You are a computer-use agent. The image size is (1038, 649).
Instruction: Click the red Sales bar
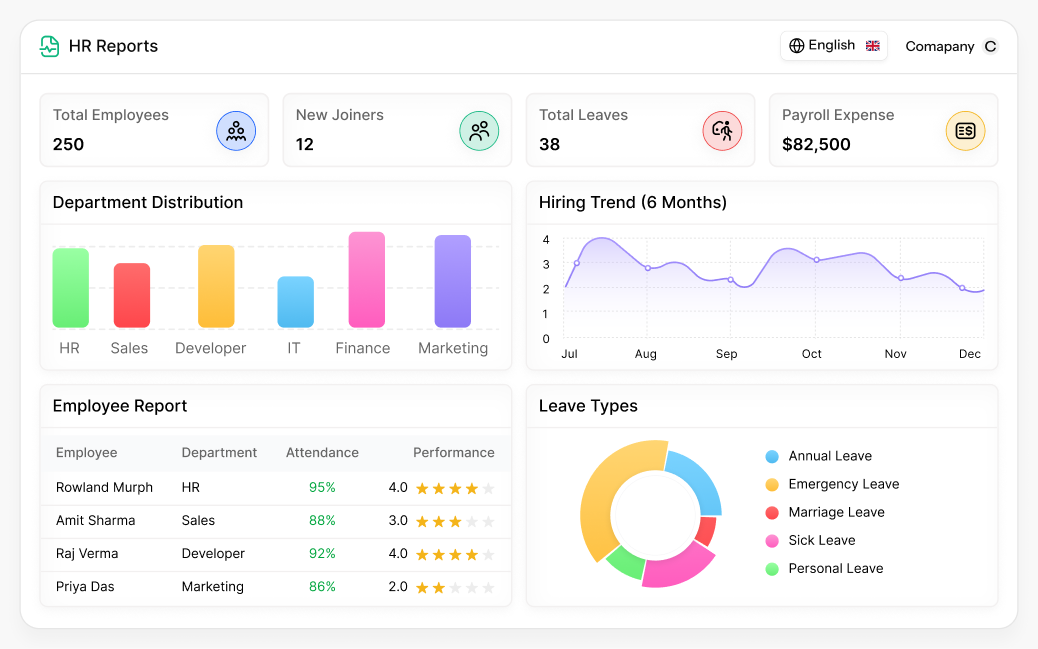(132, 295)
